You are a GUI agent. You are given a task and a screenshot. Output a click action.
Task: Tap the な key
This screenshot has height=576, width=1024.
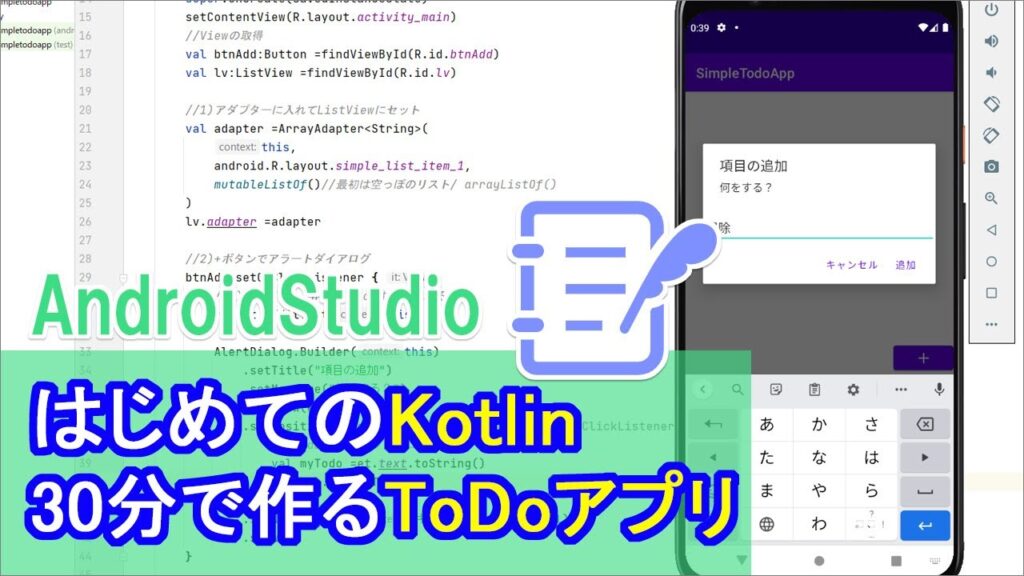[819, 457]
